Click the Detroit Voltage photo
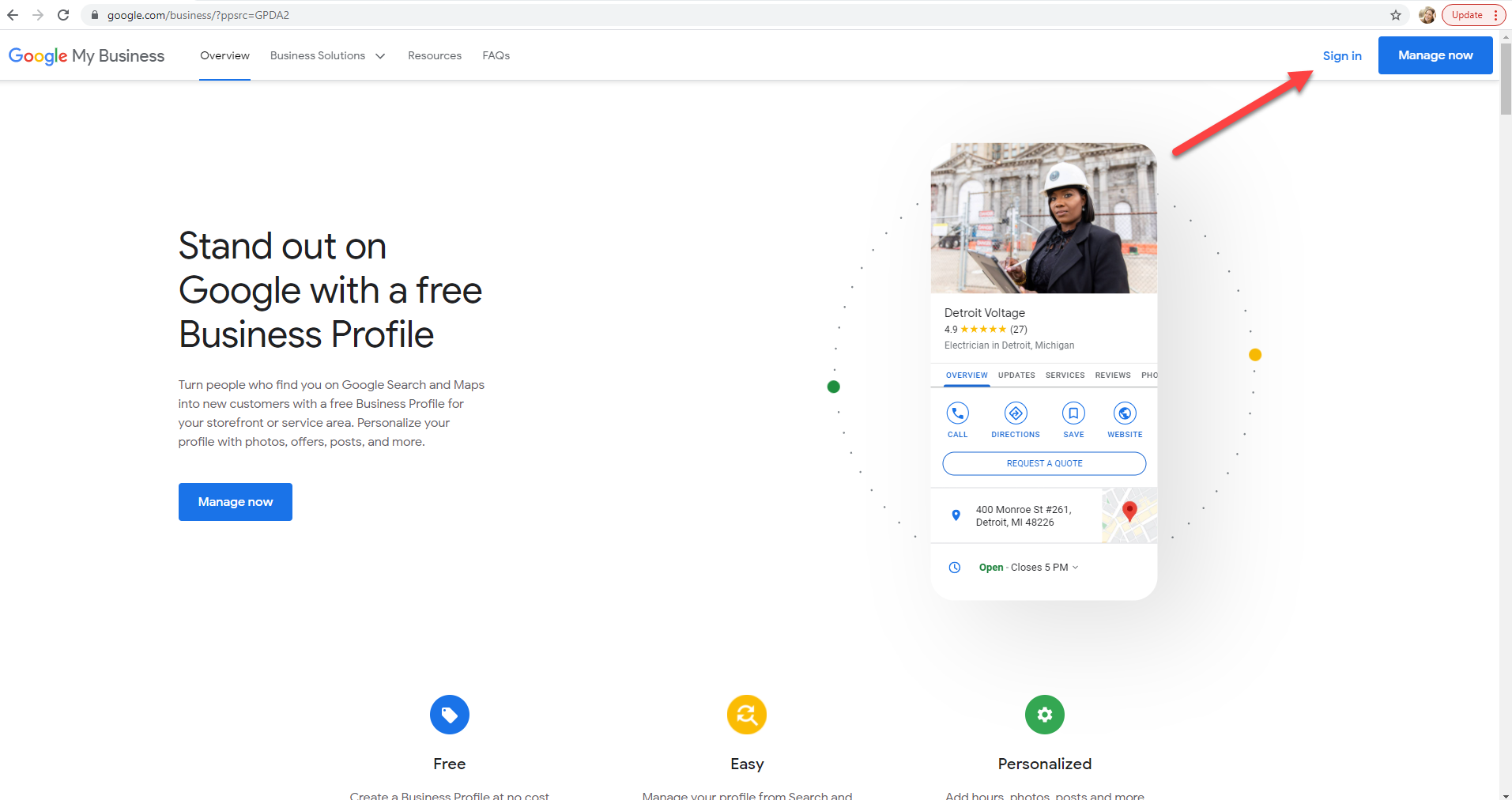This screenshot has height=800, width=1512. click(1044, 218)
